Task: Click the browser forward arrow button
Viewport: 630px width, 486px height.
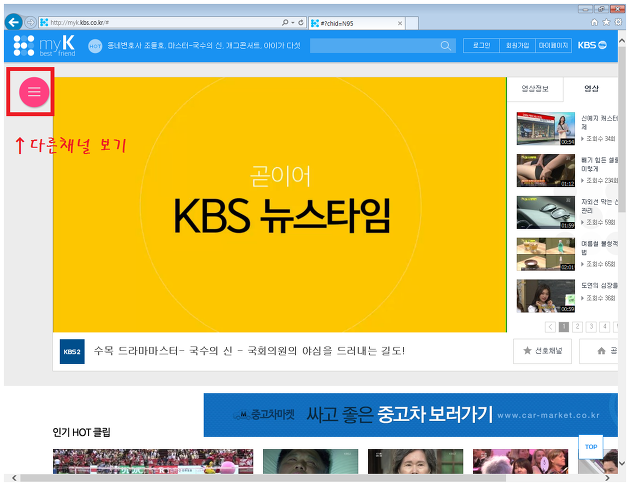Action: tap(31, 22)
